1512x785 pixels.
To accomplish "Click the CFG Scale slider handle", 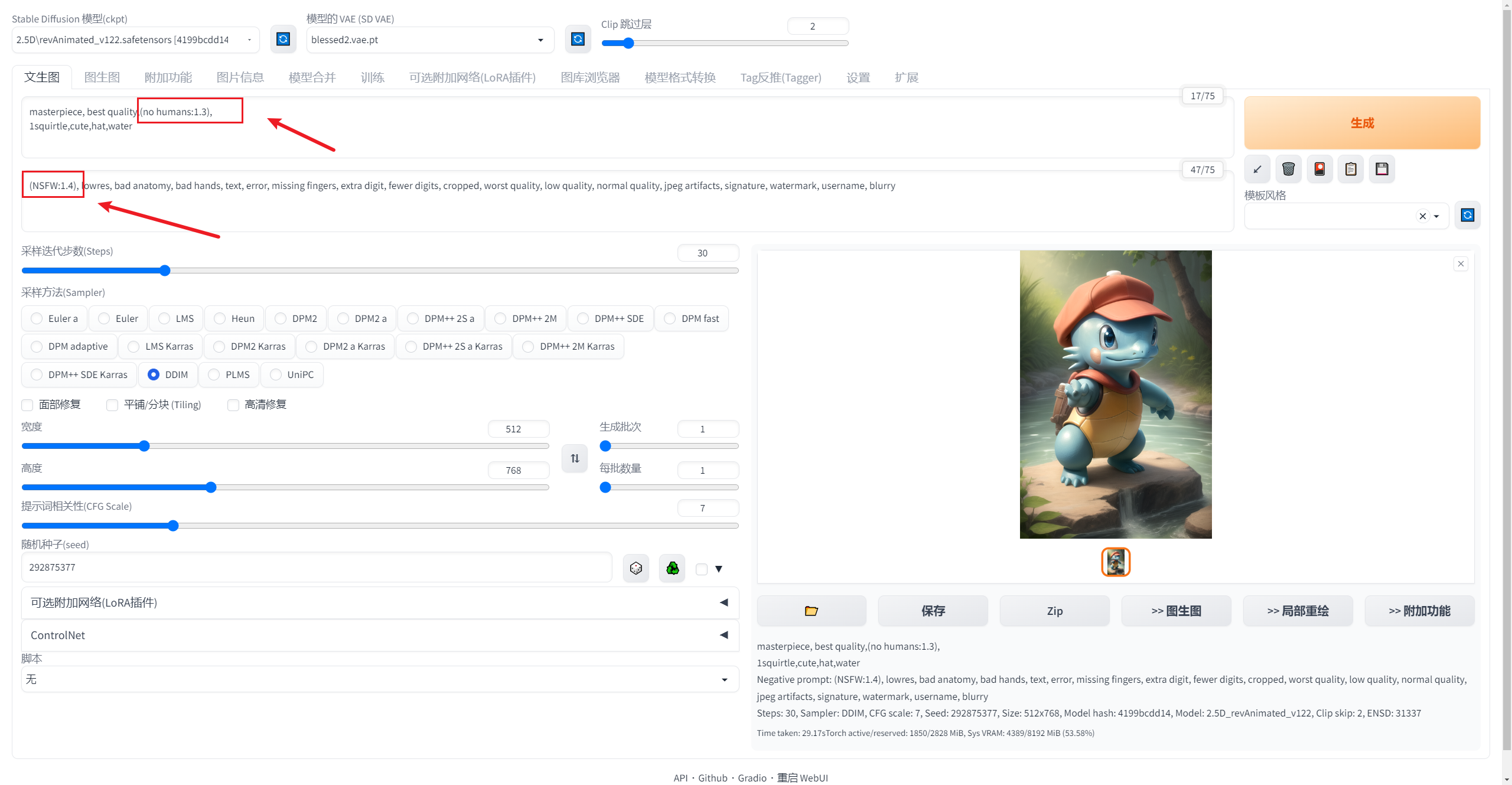I will tap(173, 526).
